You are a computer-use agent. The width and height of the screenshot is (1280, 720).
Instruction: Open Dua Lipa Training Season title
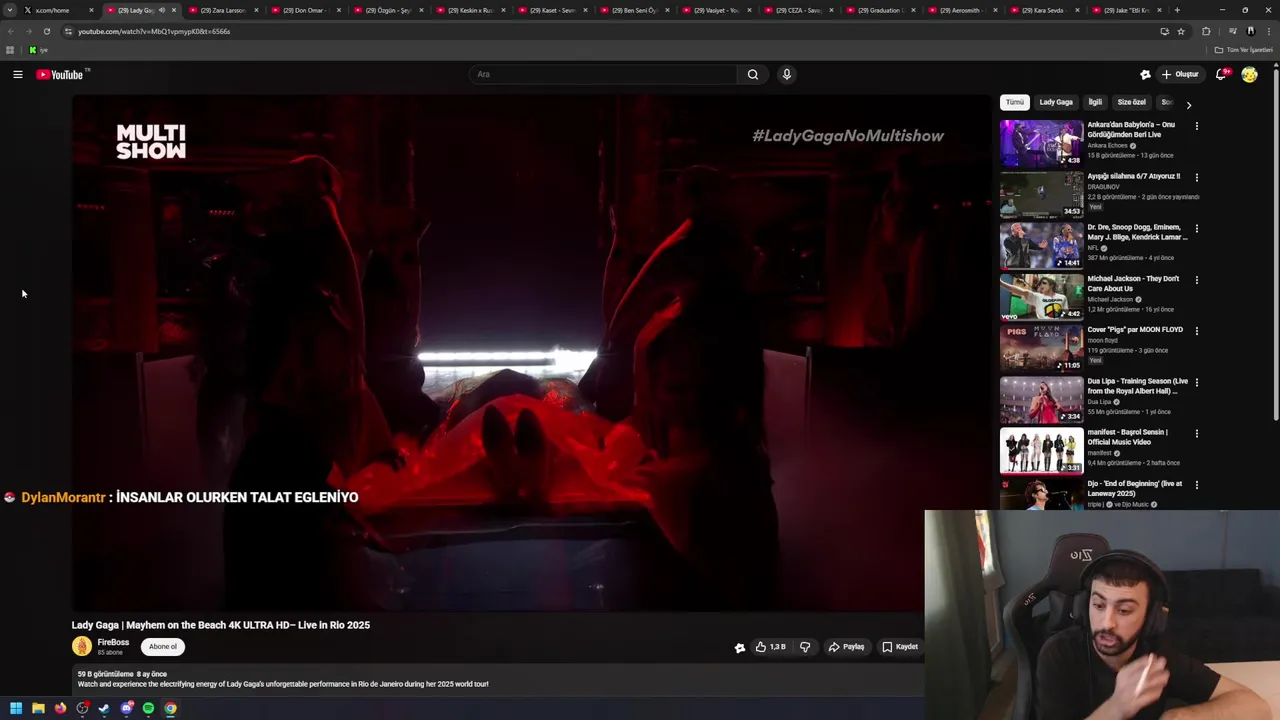point(1138,386)
